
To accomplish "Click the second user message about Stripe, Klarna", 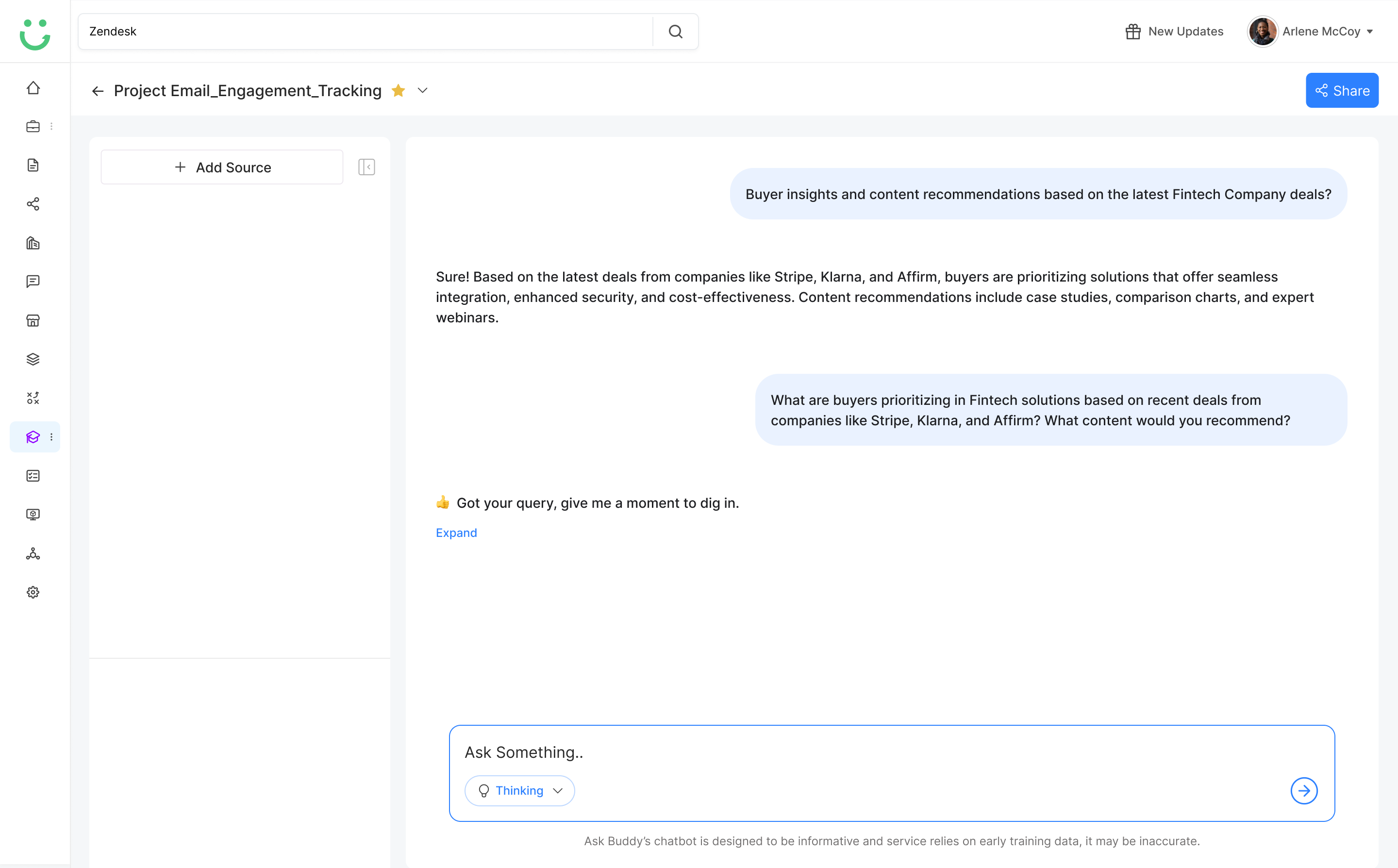I will pos(1051,410).
